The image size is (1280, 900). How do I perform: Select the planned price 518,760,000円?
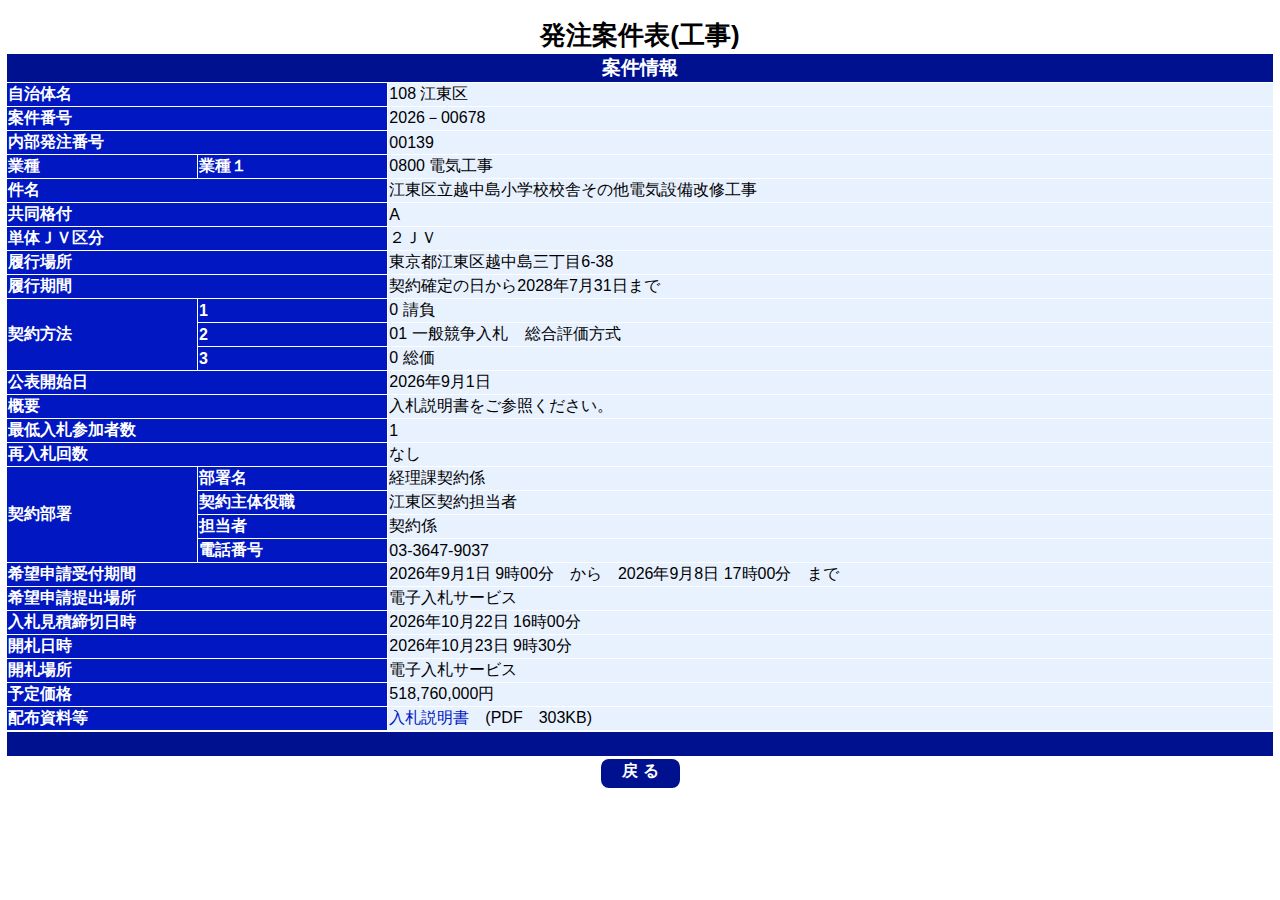coord(441,694)
